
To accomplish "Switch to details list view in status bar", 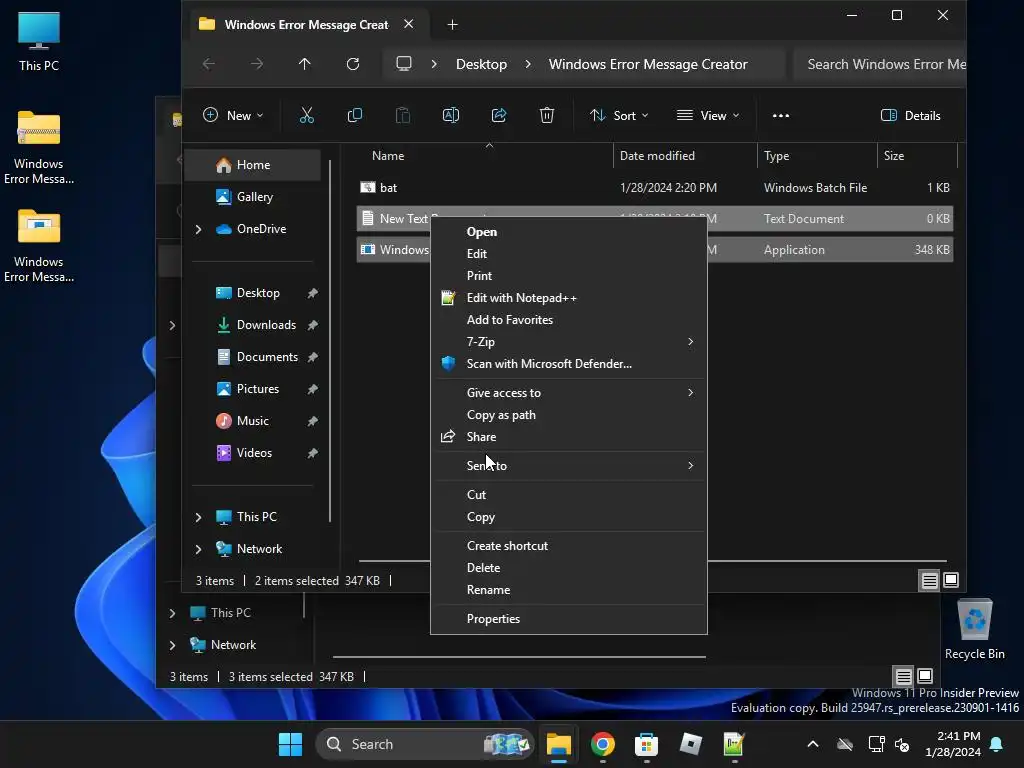I will (929, 580).
